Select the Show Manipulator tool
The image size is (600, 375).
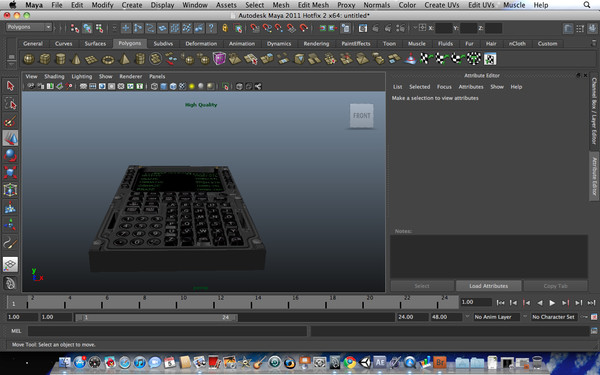tap(10, 225)
